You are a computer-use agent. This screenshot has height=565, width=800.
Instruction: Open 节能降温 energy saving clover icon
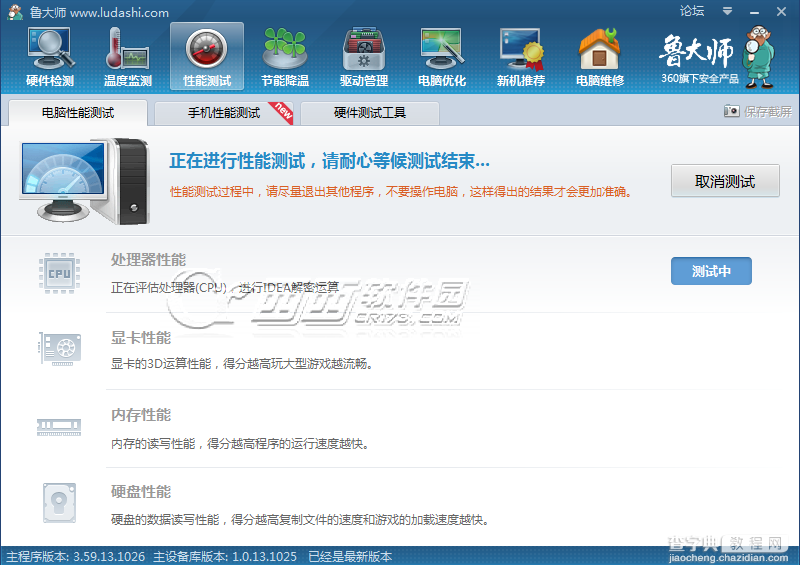coord(285,57)
